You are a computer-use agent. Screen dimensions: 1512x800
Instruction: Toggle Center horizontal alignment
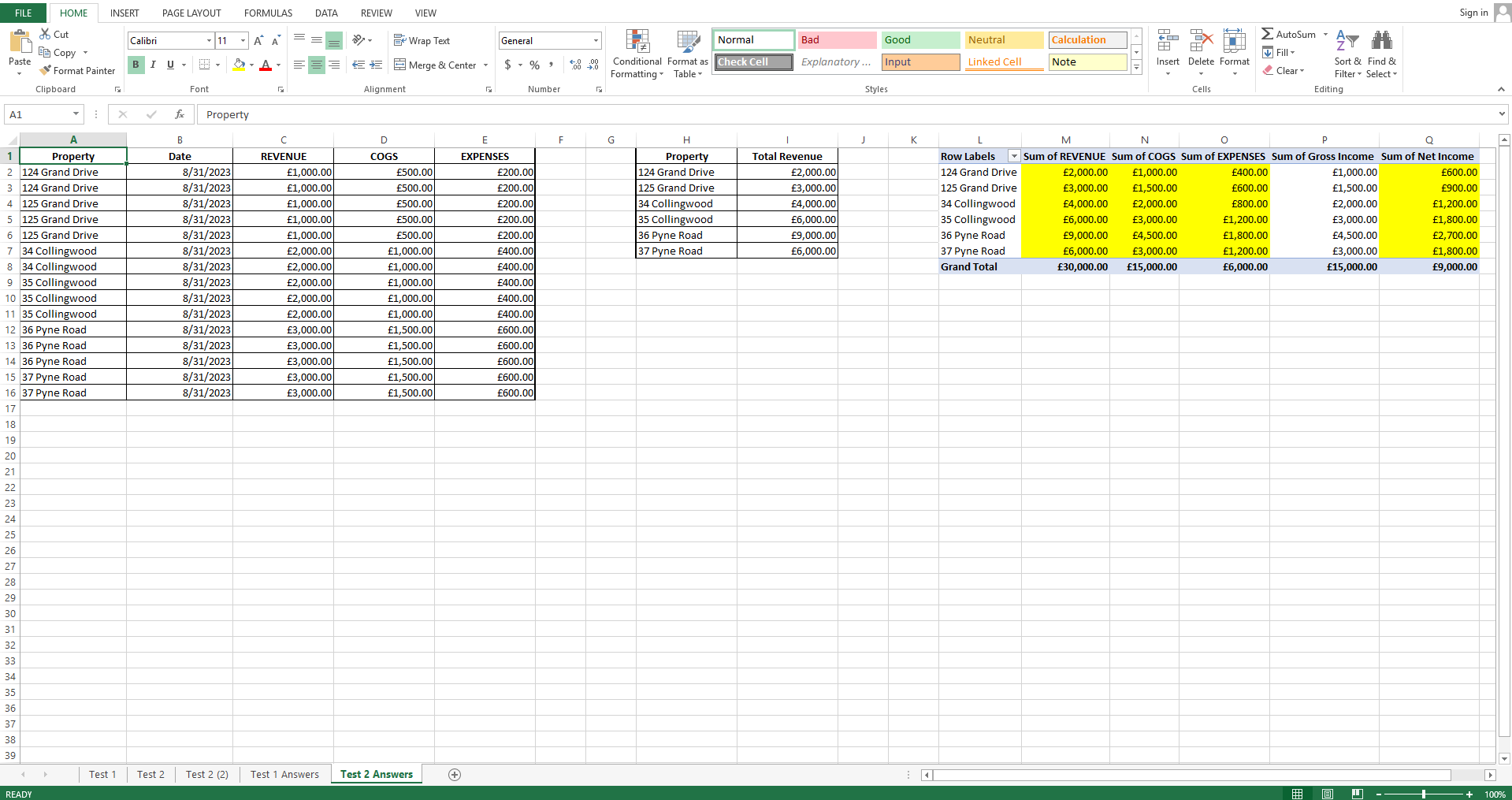[x=317, y=65]
